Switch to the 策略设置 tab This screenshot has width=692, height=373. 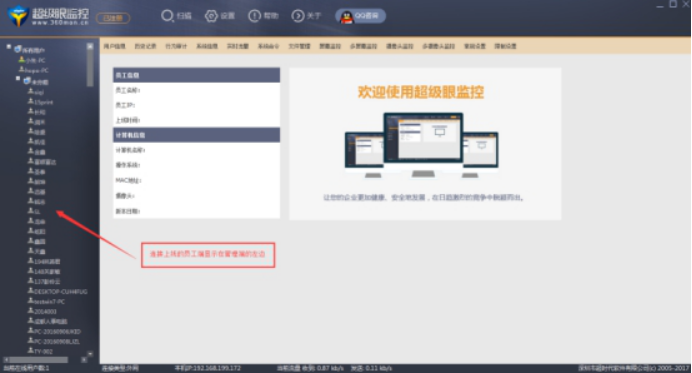coord(474,46)
